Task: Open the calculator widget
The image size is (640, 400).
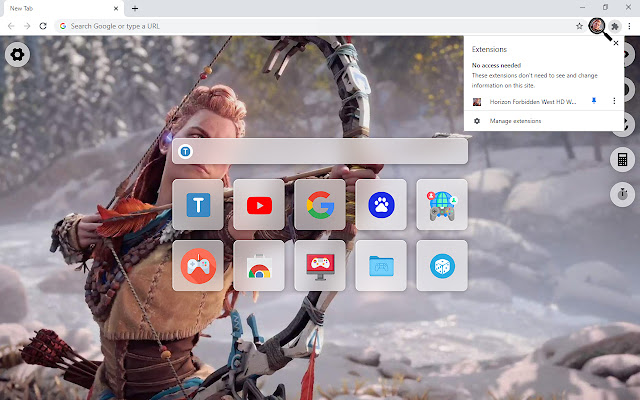Action: 622,160
